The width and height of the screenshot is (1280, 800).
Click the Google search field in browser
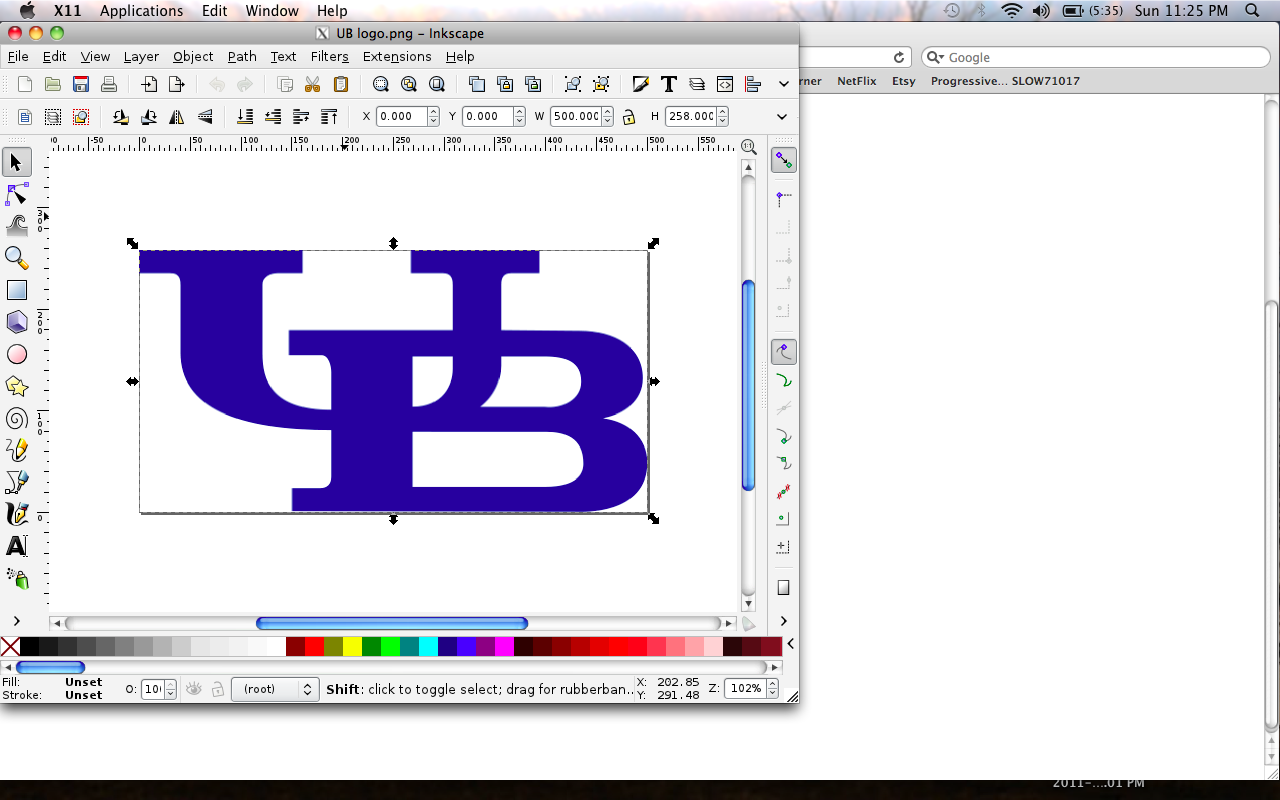coord(1095,57)
